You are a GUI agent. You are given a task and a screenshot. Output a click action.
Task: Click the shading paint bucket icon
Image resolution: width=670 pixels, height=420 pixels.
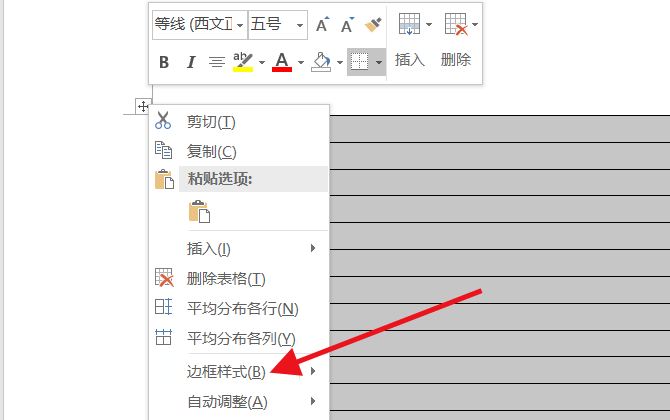pyautogui.click(x=321, y=62)
